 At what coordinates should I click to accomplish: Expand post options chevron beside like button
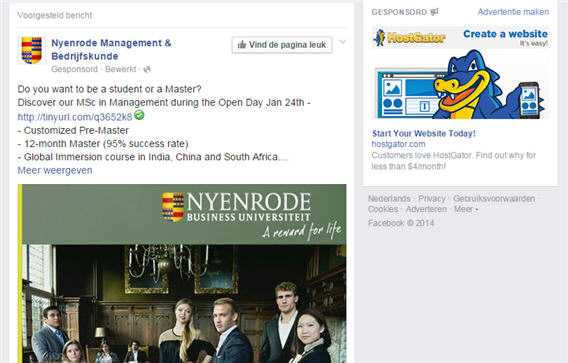pos(343,42)
